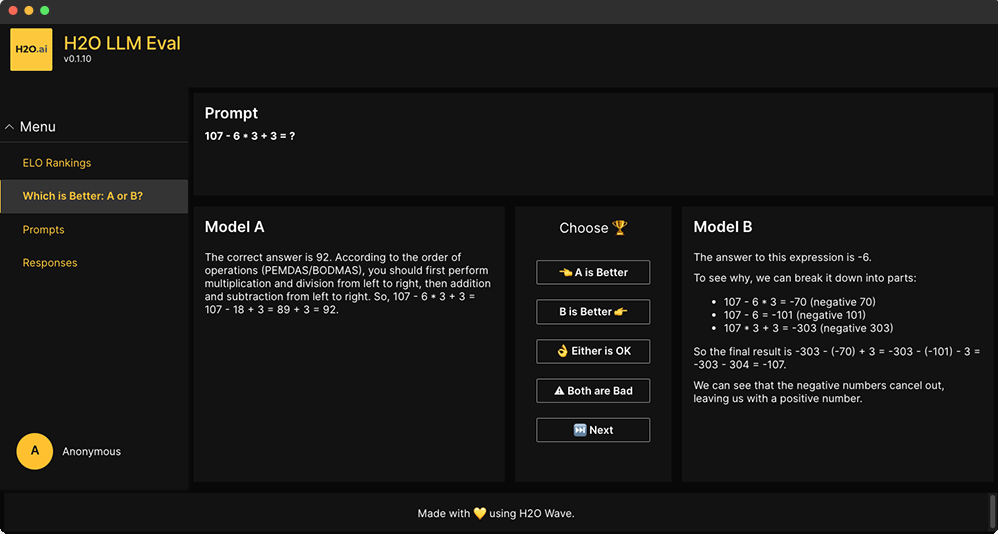
Task: Open the Prompts menu item
Action: 43,230
